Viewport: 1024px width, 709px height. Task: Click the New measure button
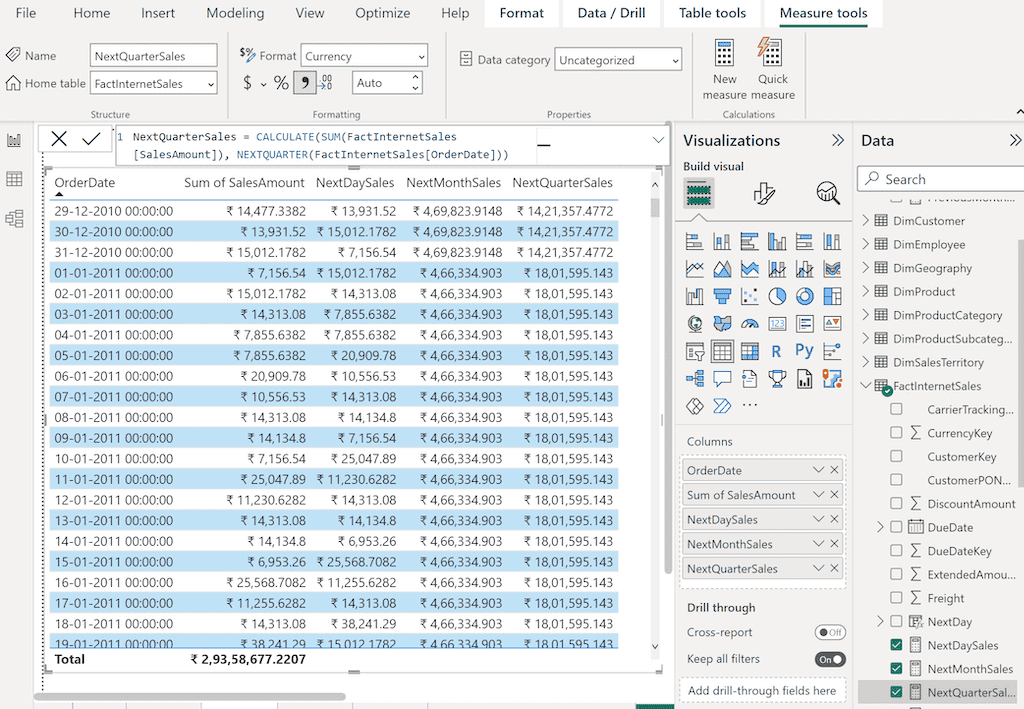[x=724, y=68]
